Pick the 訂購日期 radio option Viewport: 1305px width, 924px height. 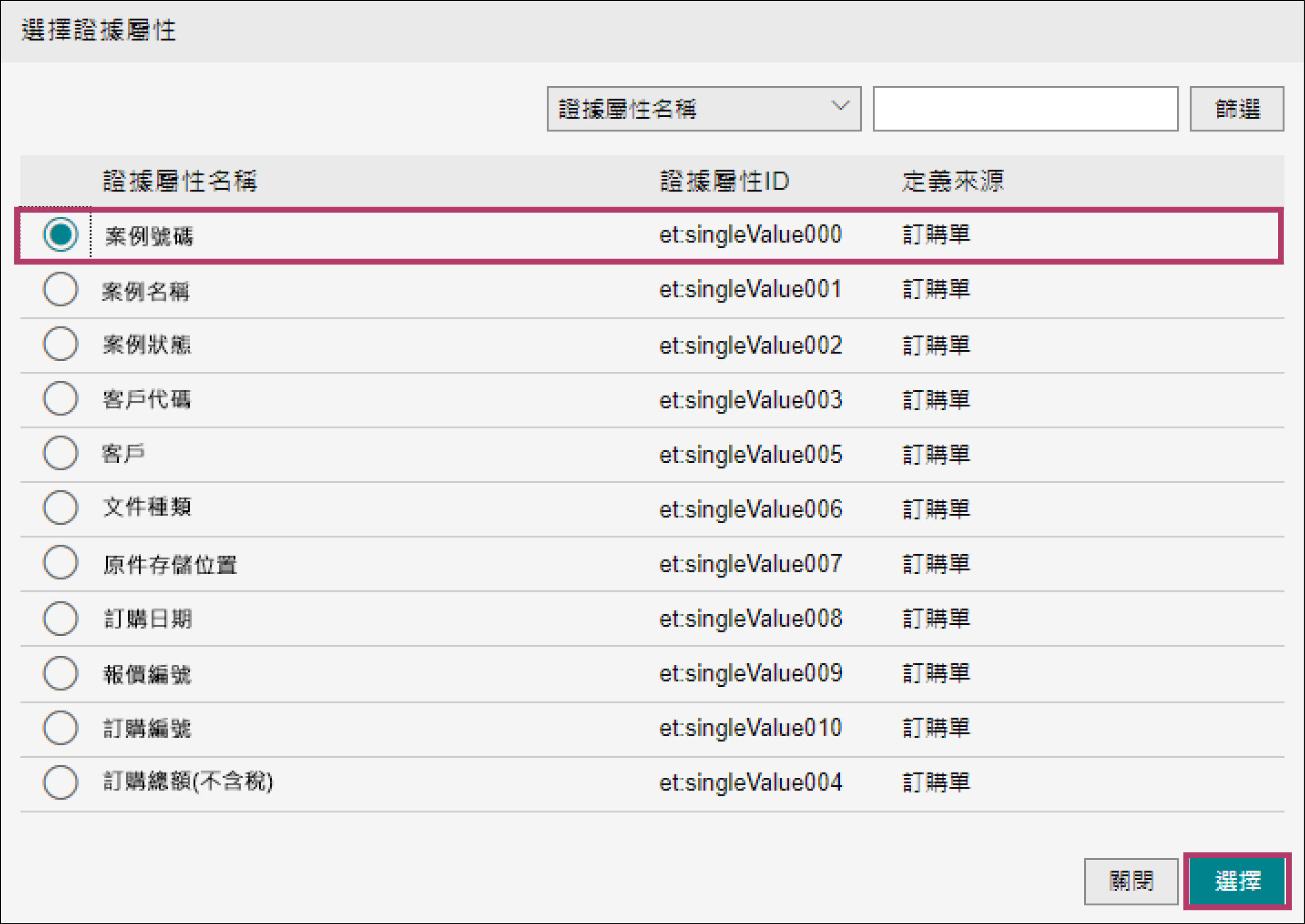click(61, 619)
